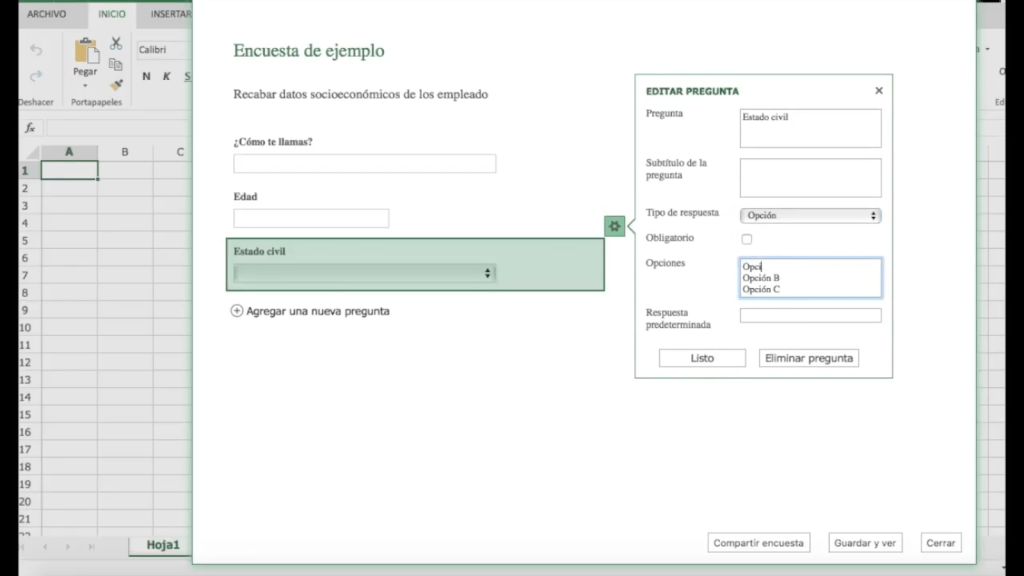Click the Undo arrow icon
This screenshot has width=1024, height=576.
pyautogui.click(x=36, y=50)
